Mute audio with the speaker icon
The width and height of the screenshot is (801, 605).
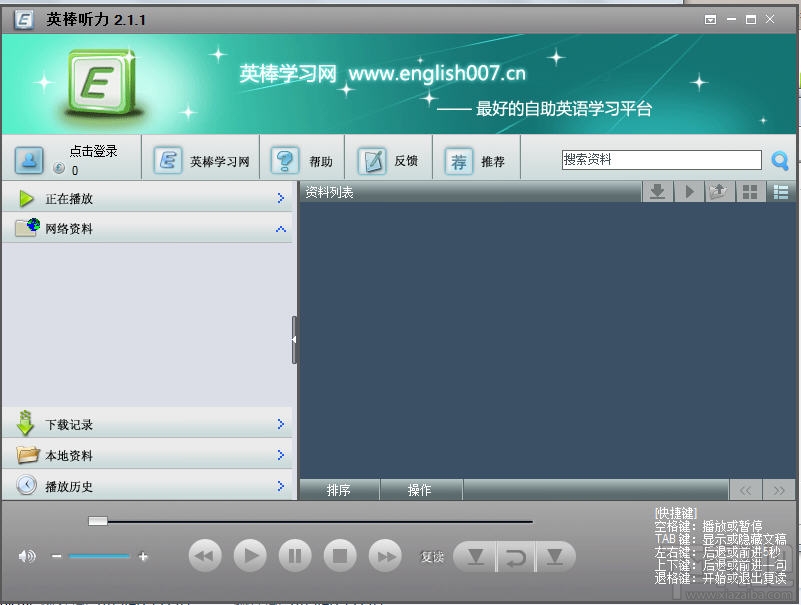pyautogui.click(x=27, y=556)
